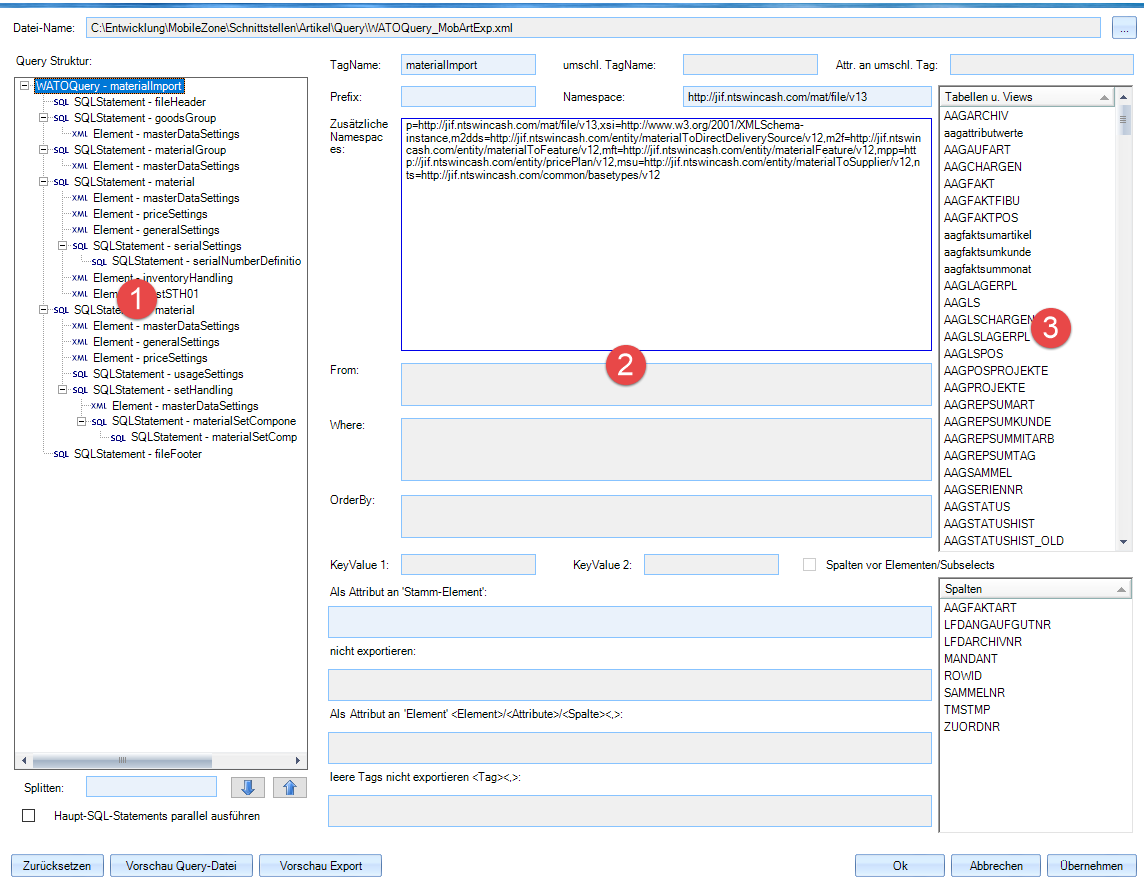Collapse the setHandling SQLStatement node
Viewport: 1144px width, 884px height.
(62, 389)
